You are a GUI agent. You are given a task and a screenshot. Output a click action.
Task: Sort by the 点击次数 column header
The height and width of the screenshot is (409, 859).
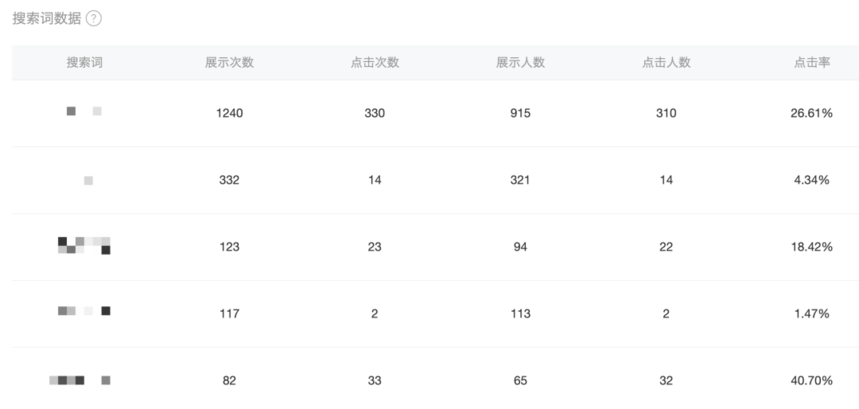pyautogui.click(x=375, y=62)
